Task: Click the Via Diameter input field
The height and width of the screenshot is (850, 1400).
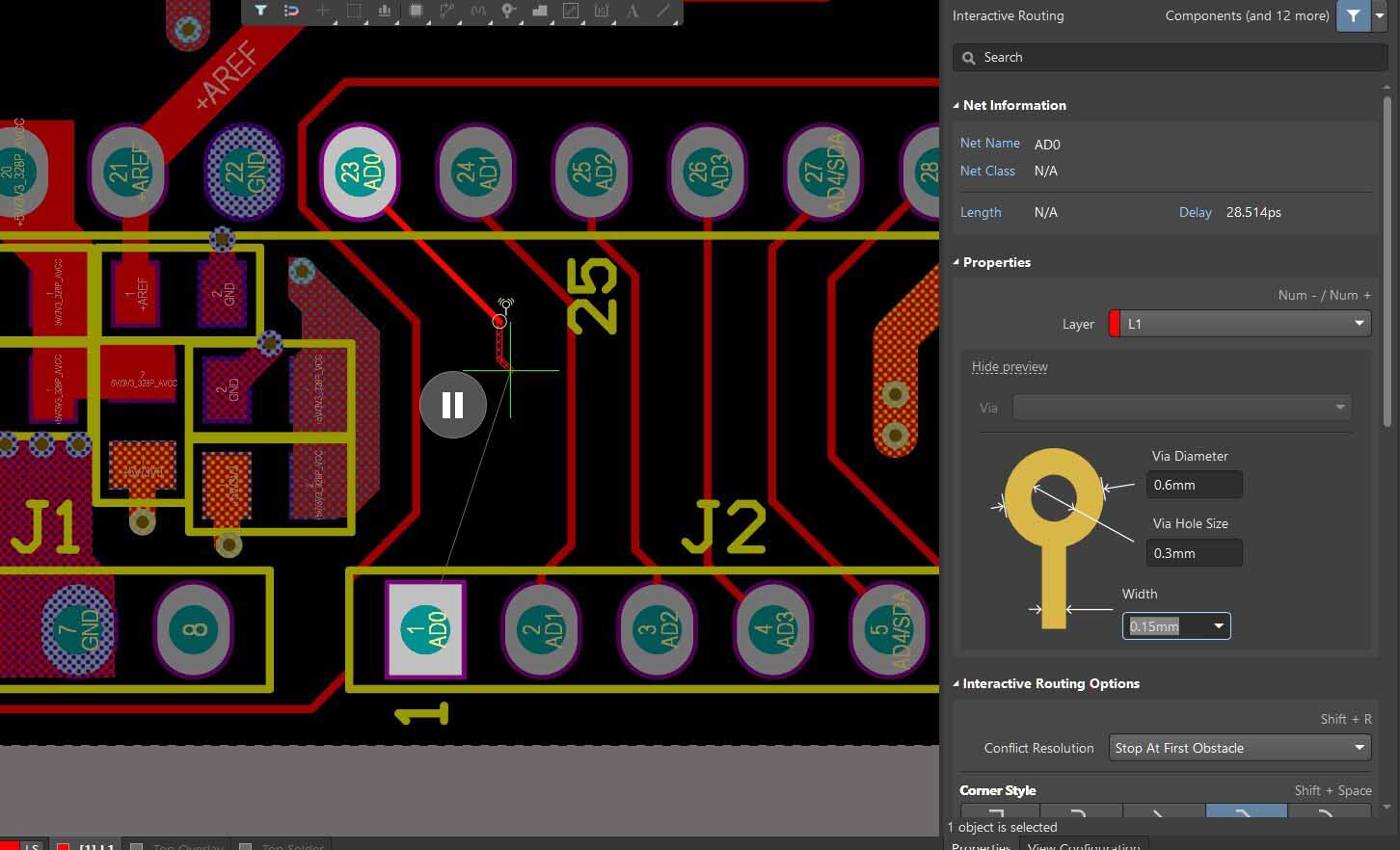Action: (x=1193, y=485)
